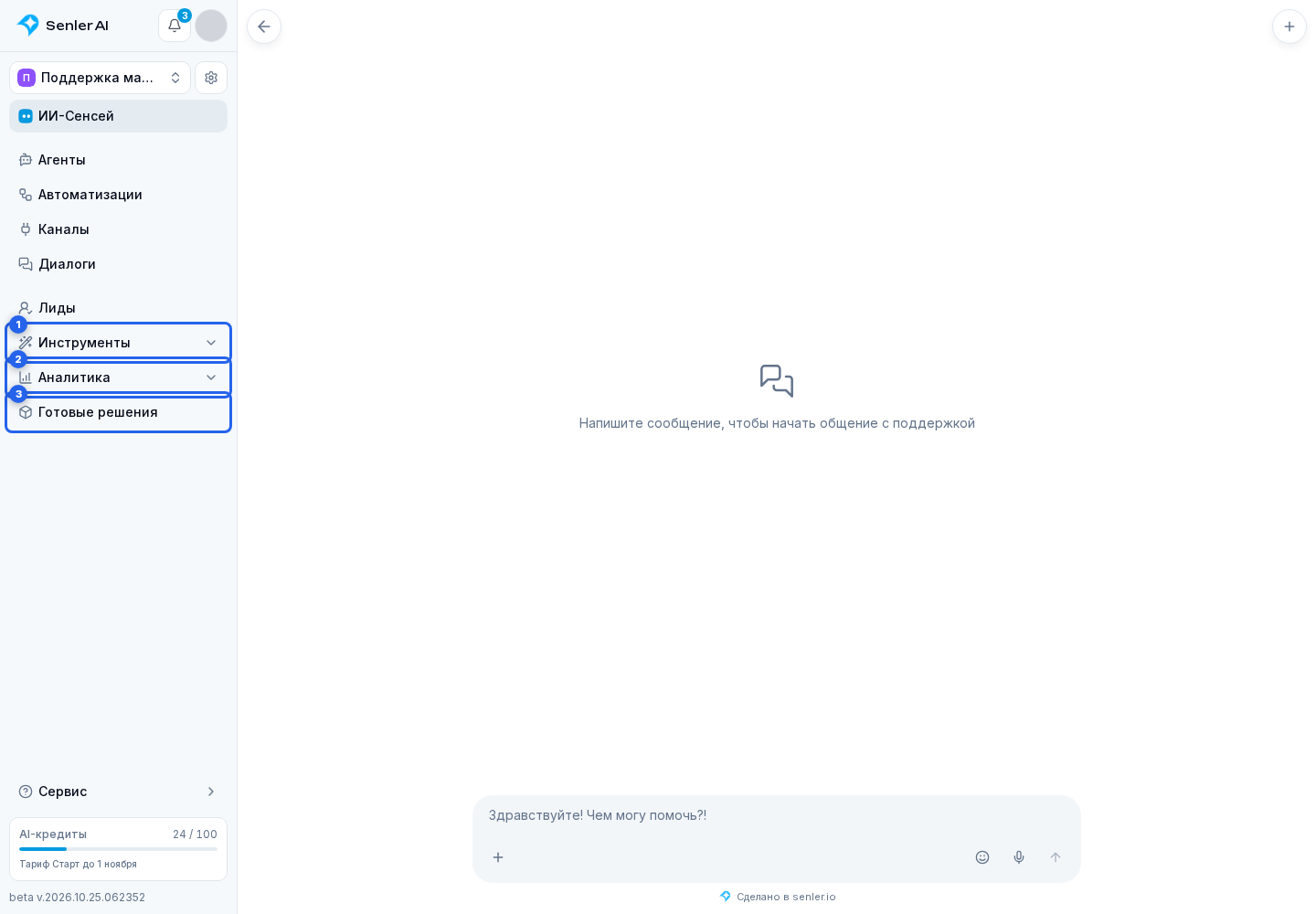Open the emoji picker
The image size is (1316, 914).
[982, 857]
